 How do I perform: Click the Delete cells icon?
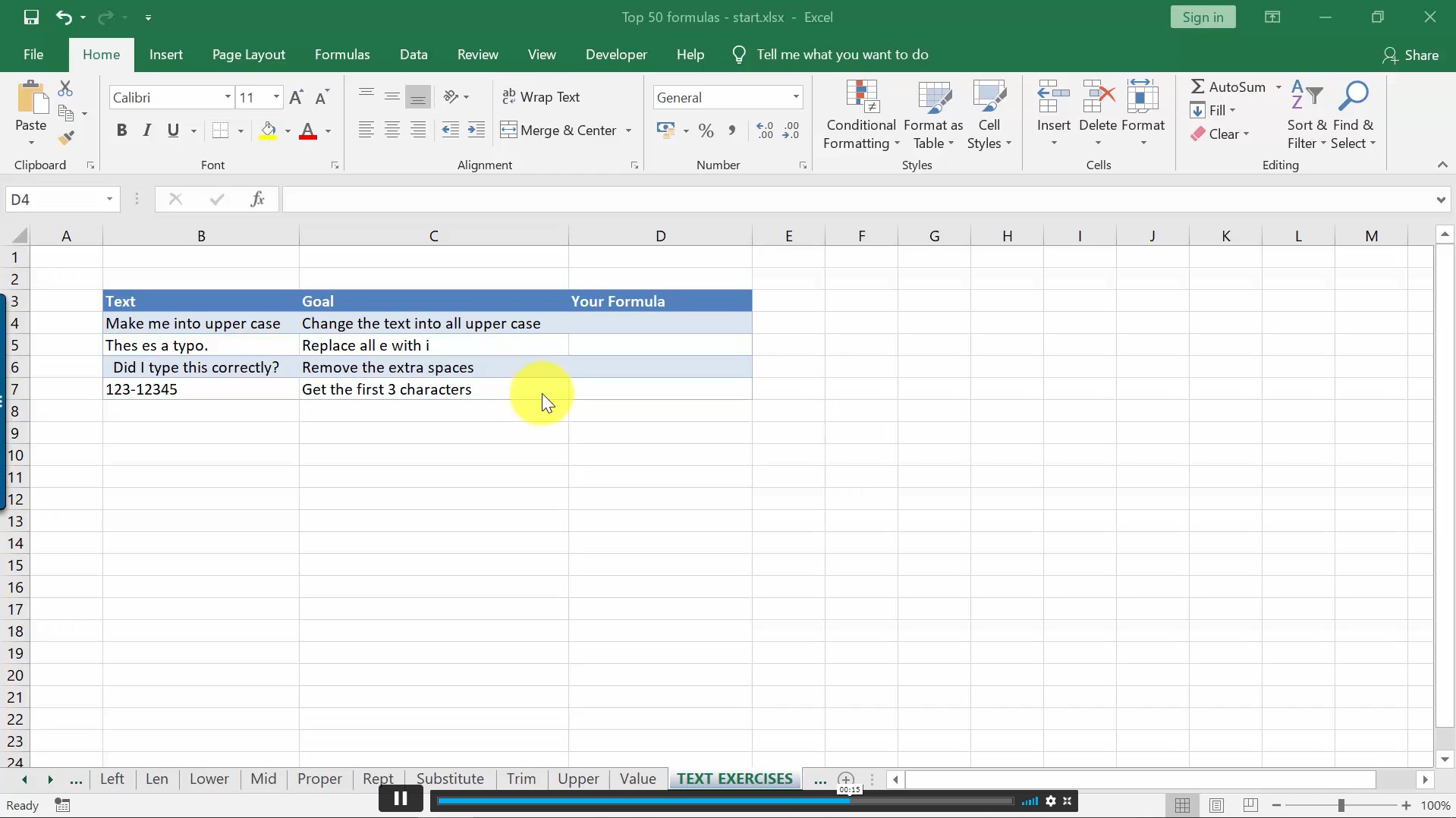click(1098, 96)
